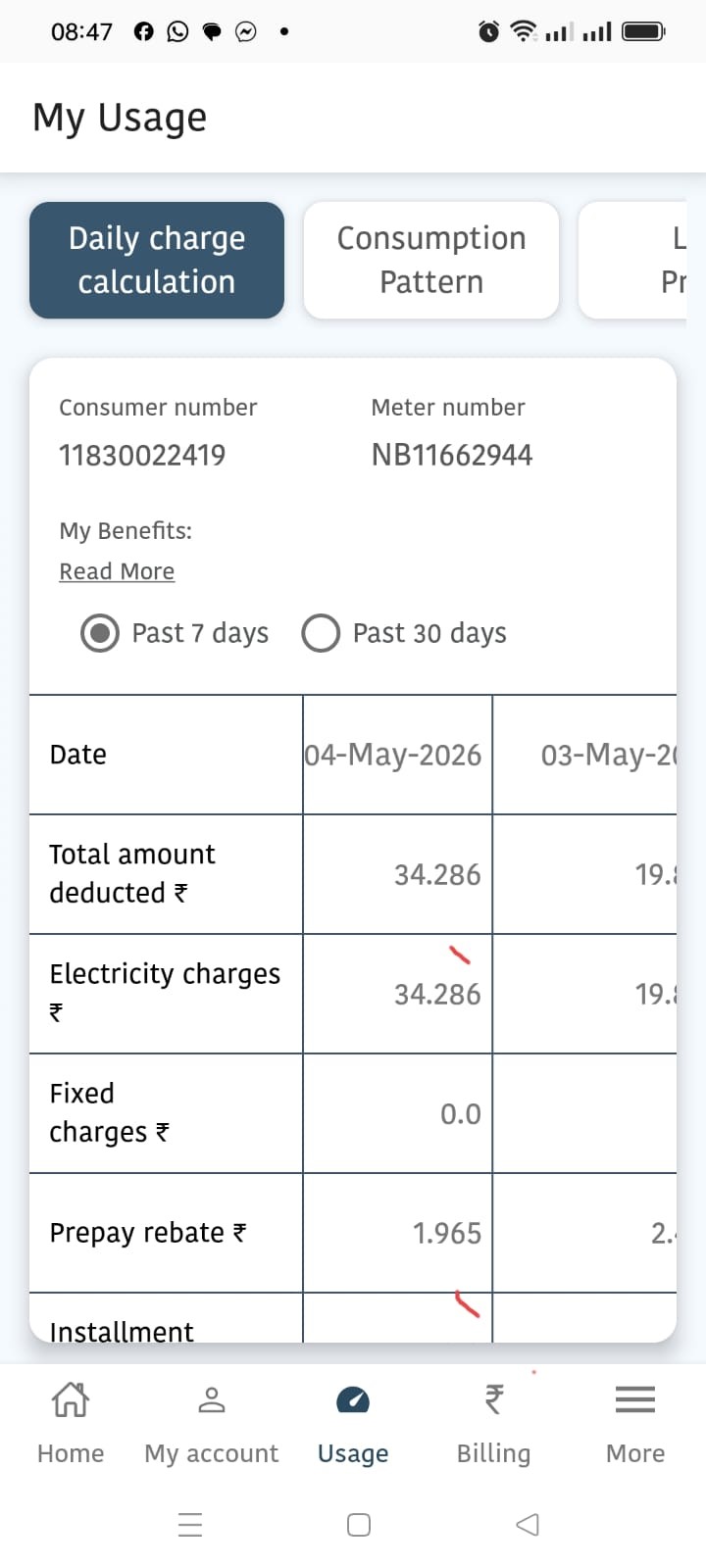Tap the Android home square button
706x1568 pixels.
[359, 1524]
